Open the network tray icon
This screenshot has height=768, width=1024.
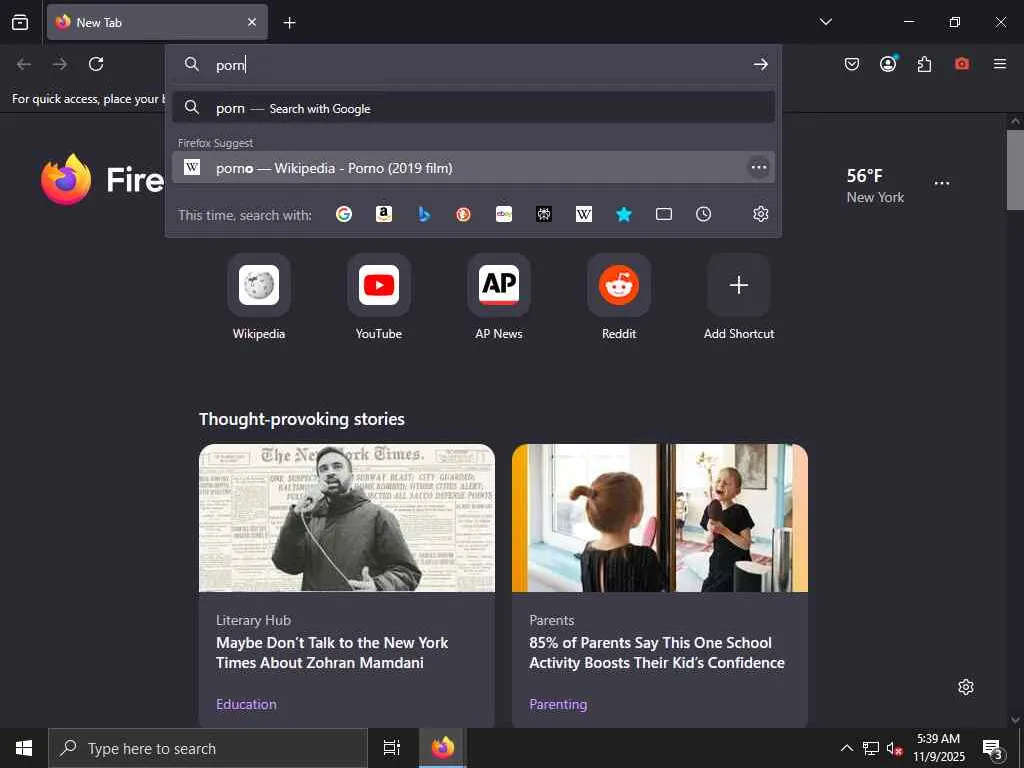click(871, 748)
